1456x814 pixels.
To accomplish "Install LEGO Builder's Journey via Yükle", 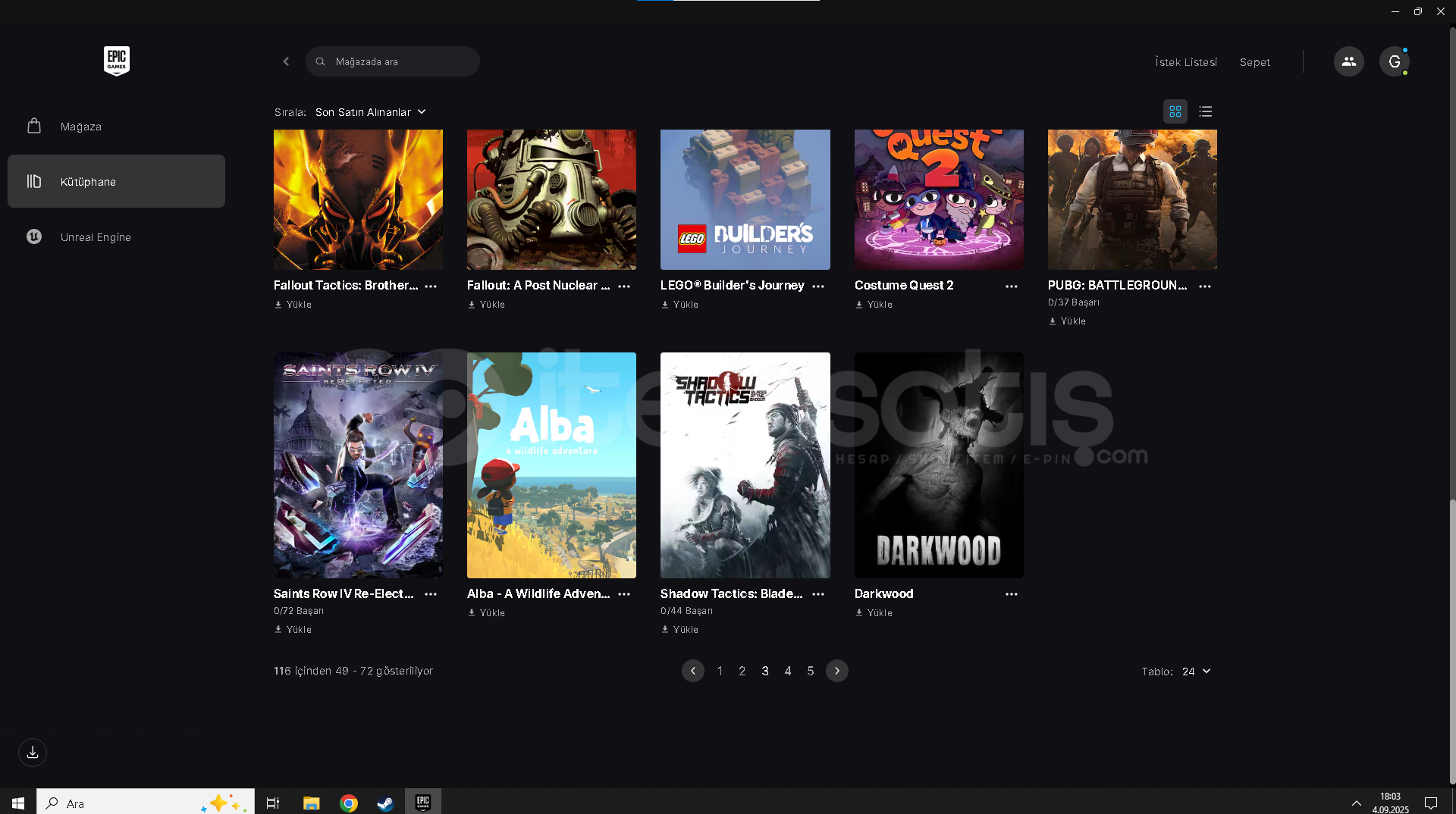I will point(679,305).
